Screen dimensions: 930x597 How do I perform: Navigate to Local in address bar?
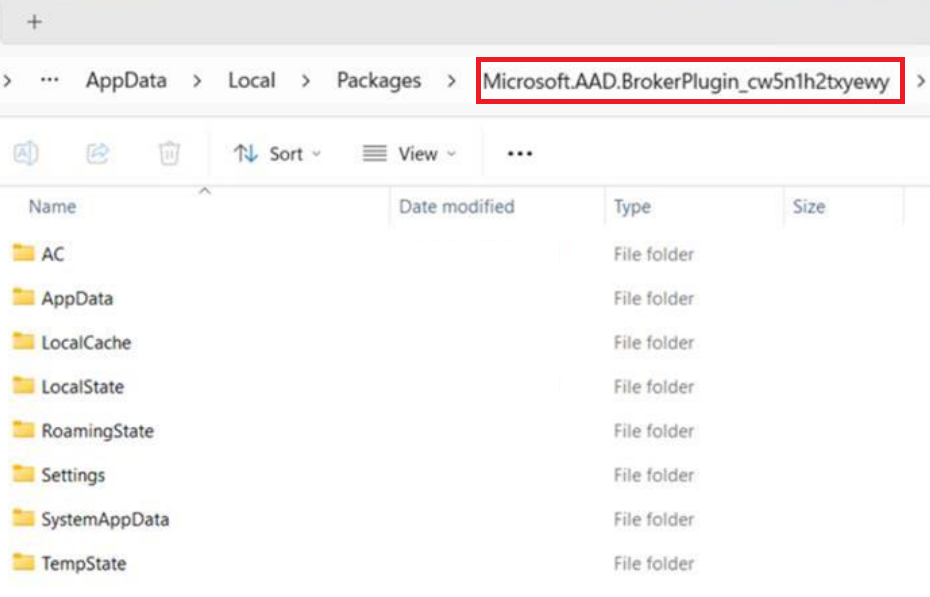coord(251,81)
